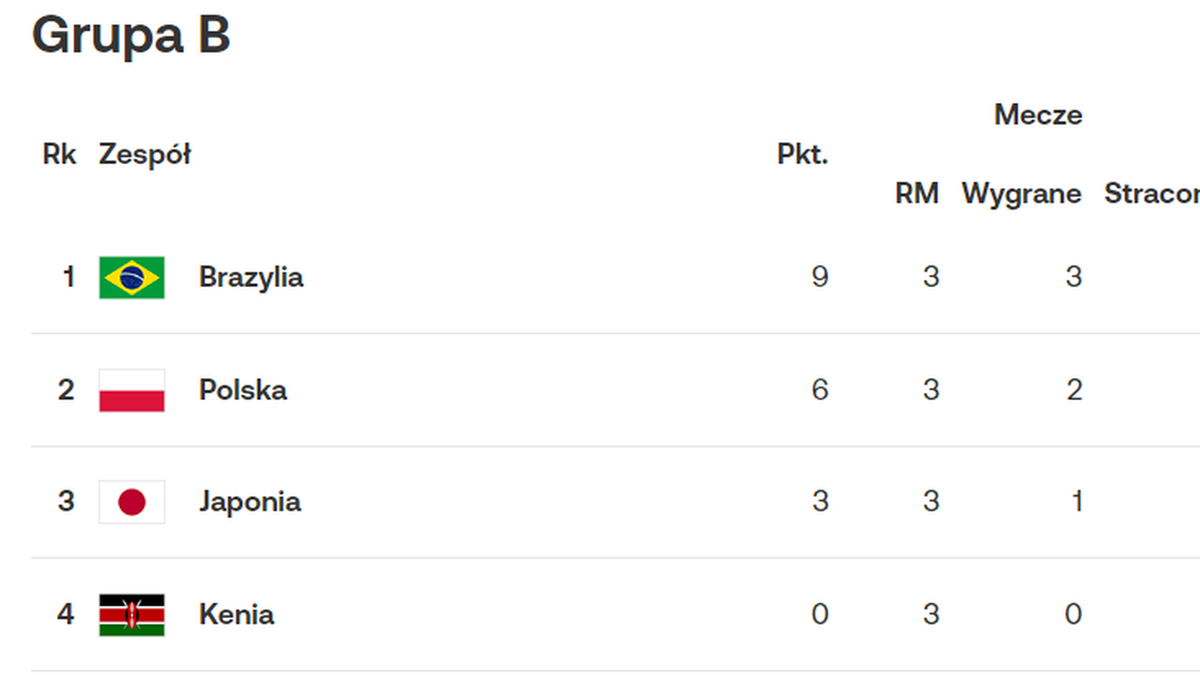The width and height of the screenshot is (1200, 675).
Task: Click Polska's 6 points value
Action: point(820,390)
